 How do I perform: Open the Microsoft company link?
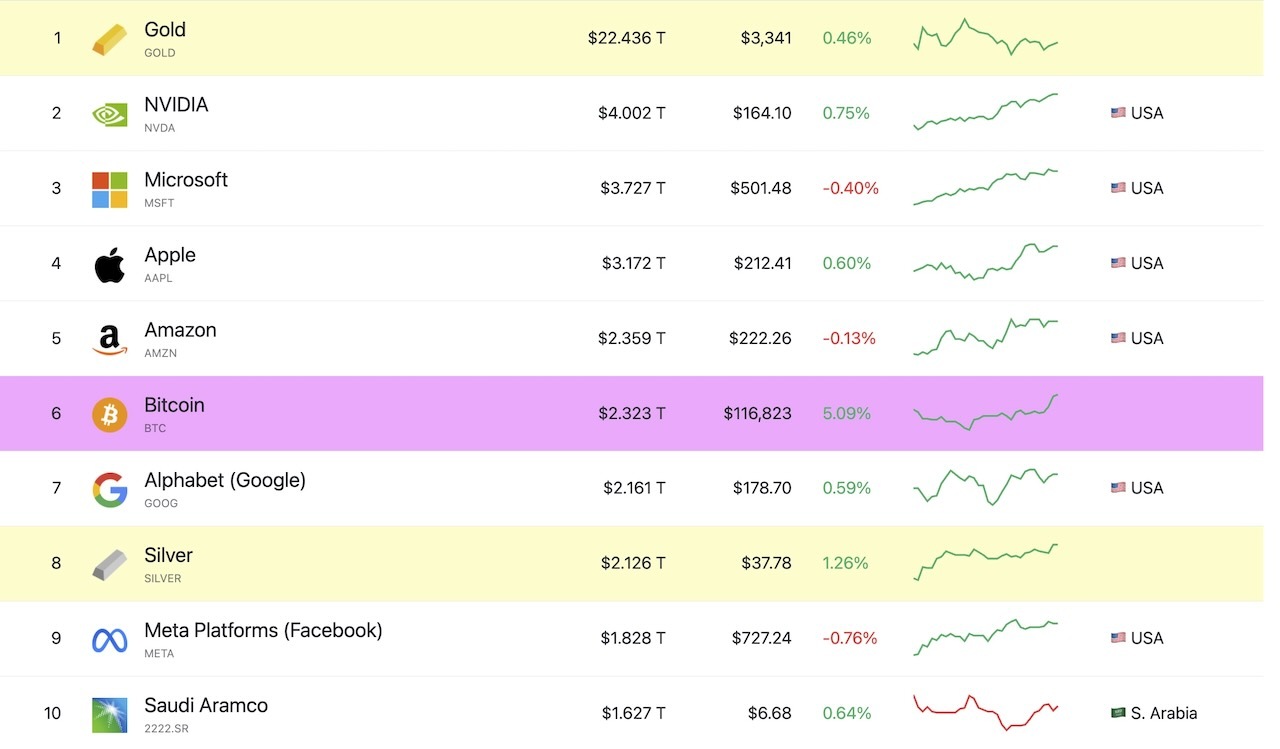click(x=186, y=180)
